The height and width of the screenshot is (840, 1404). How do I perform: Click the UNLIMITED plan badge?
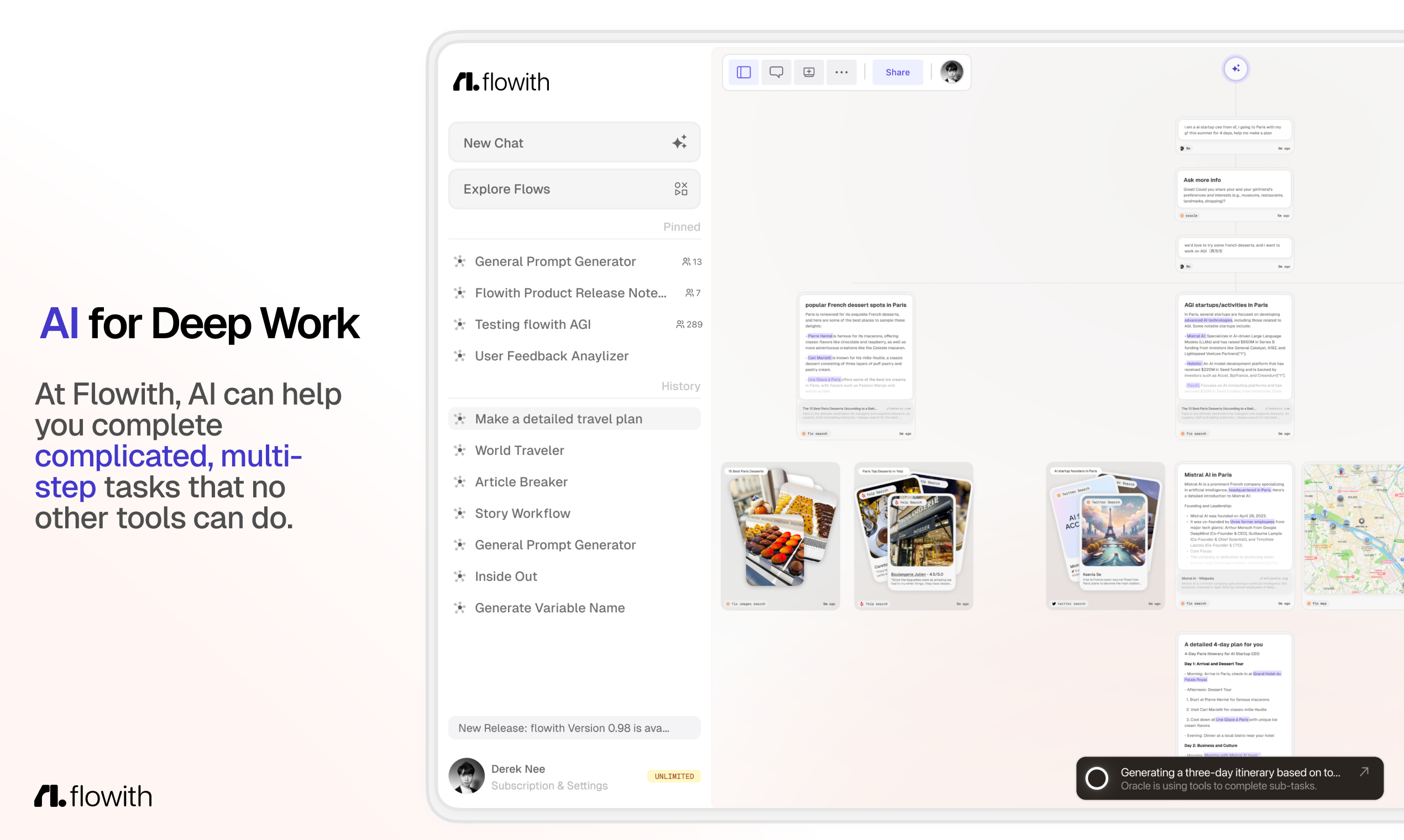(674, 776)
